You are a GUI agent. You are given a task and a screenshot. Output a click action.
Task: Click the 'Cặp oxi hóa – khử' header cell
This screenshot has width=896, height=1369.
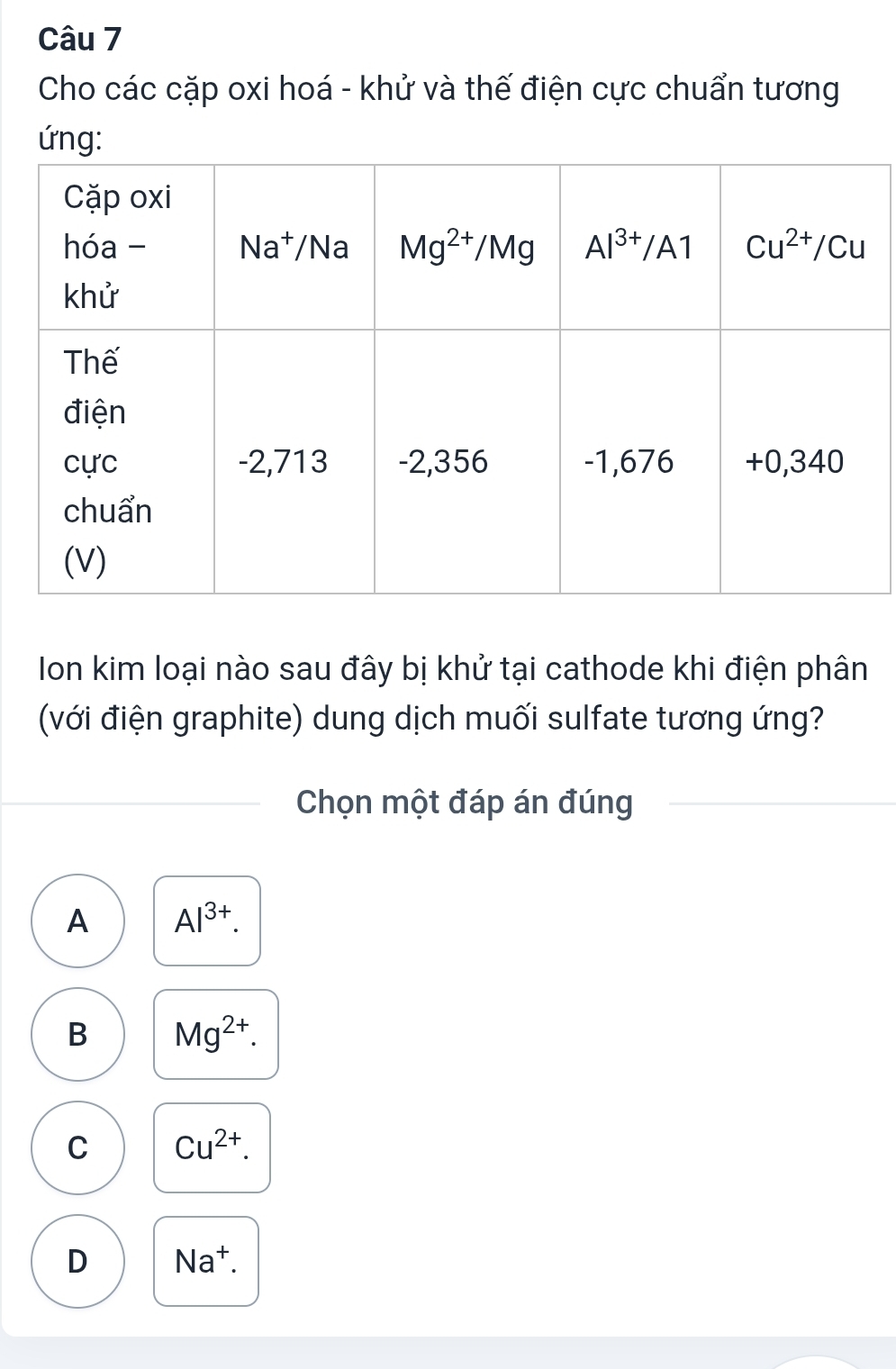(x=126, y=247)
